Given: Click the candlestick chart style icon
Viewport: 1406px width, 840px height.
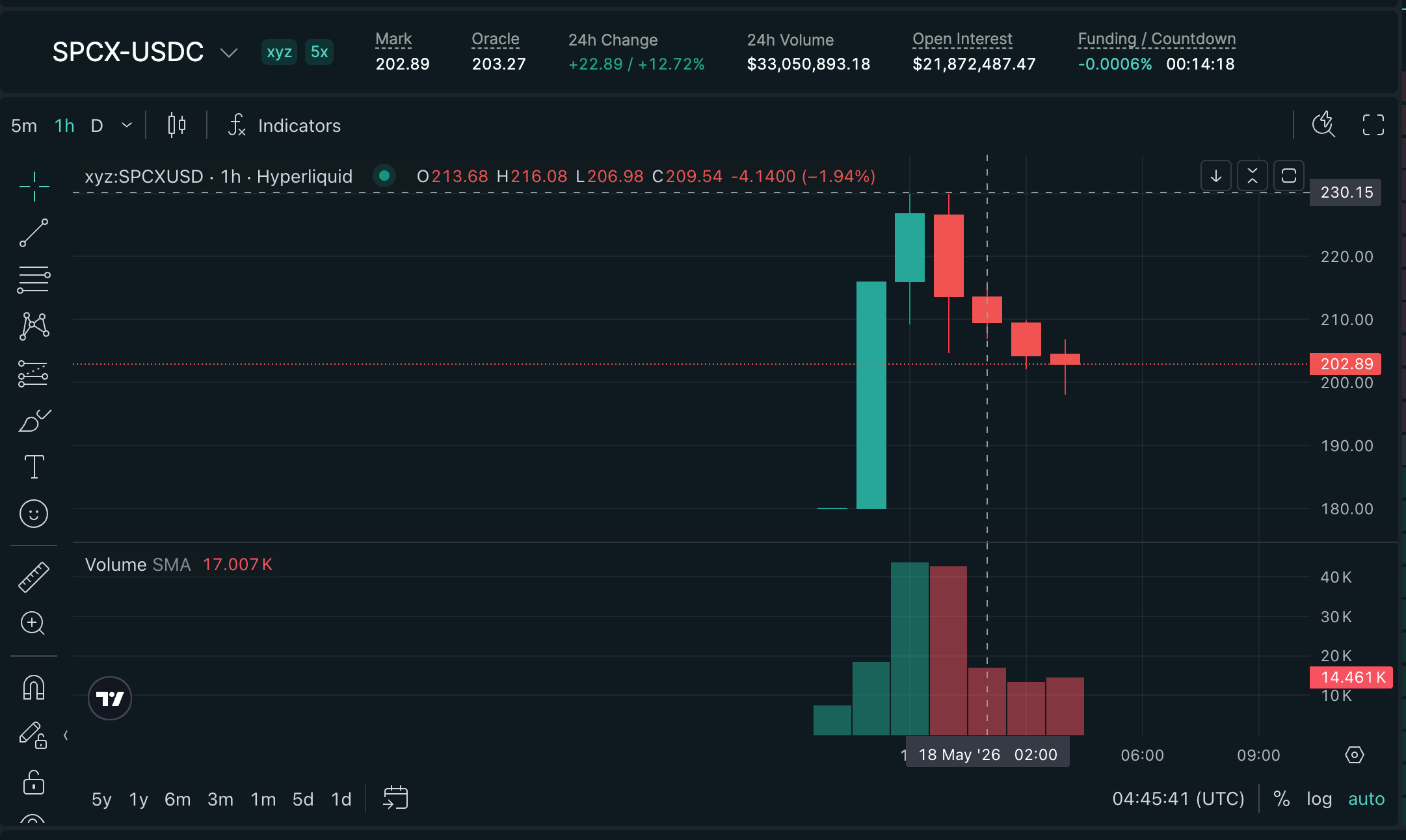Looking at the screenshot, I should coord(176,125).
